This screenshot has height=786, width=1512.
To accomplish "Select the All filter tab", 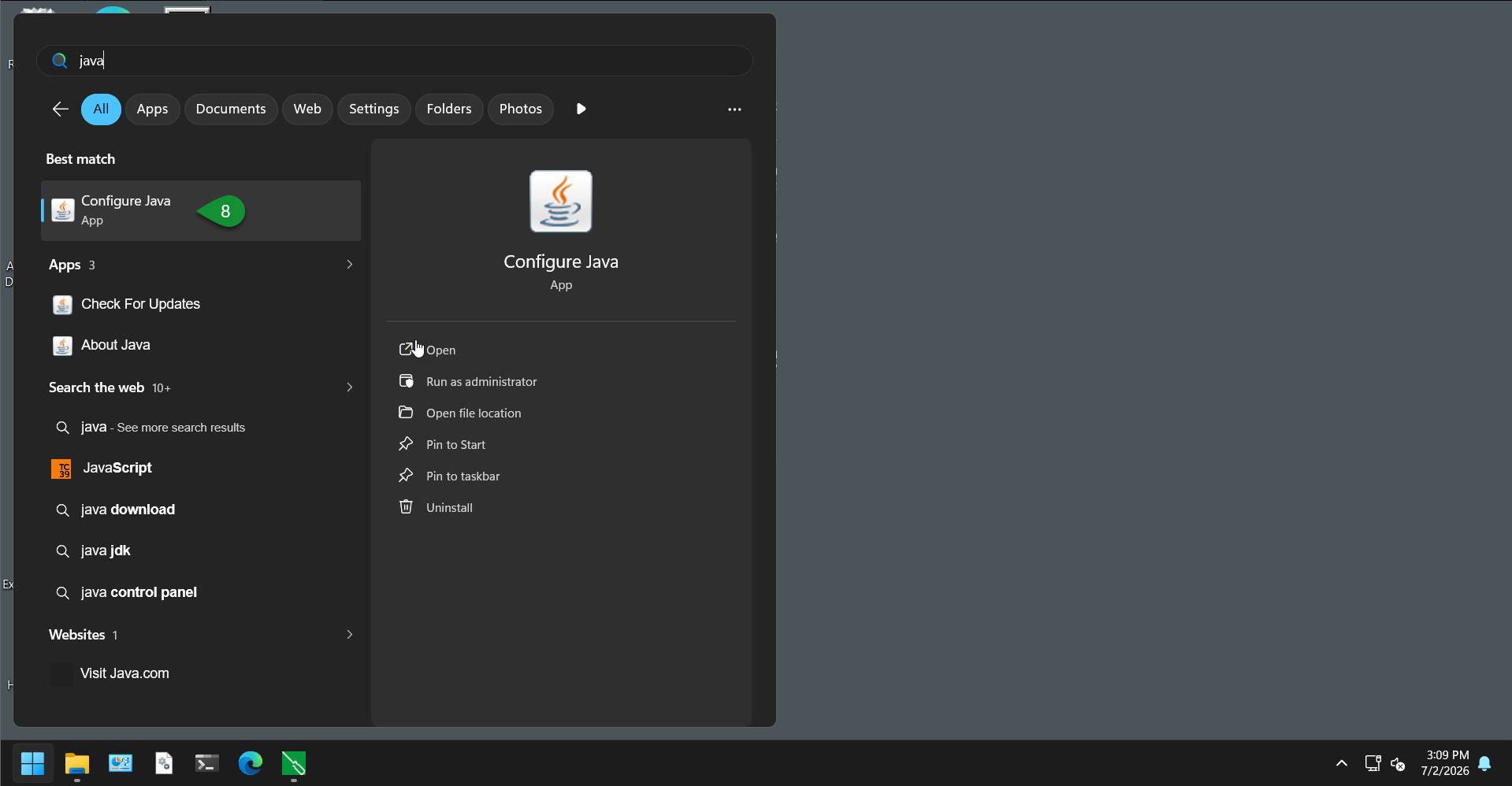I will [x=101, y=109].
